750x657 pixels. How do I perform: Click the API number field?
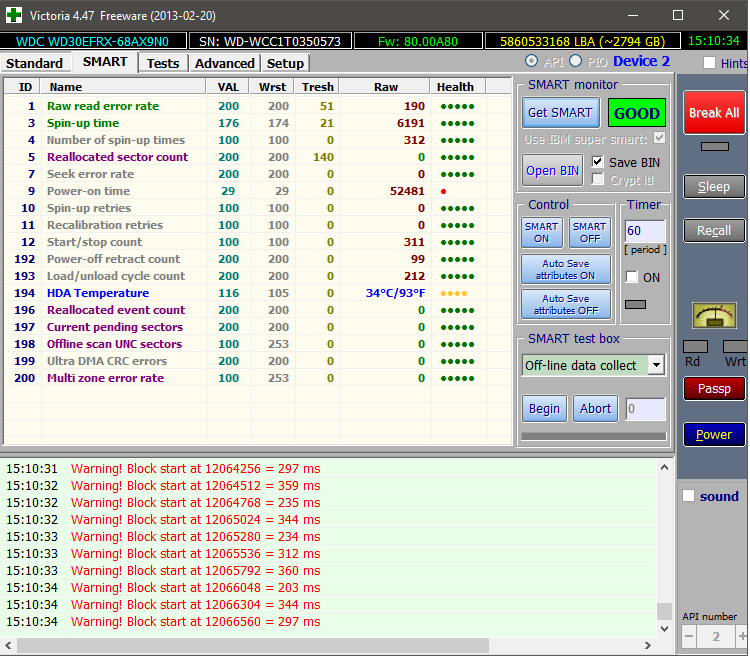716,636
